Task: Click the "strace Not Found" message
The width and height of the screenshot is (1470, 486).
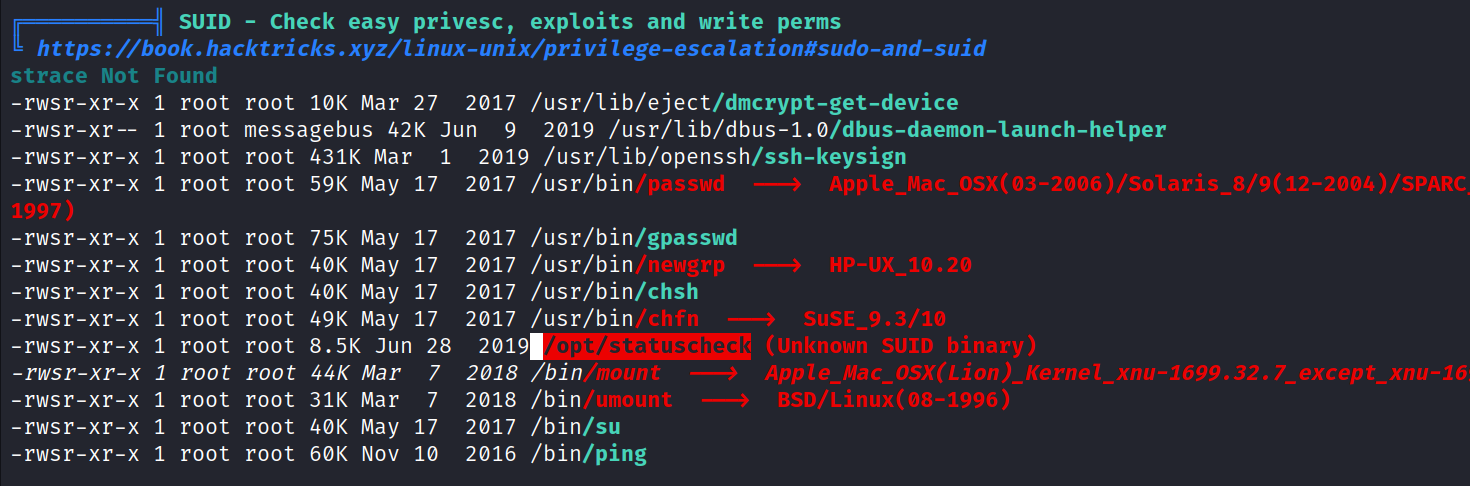Action: coord(114,75)
